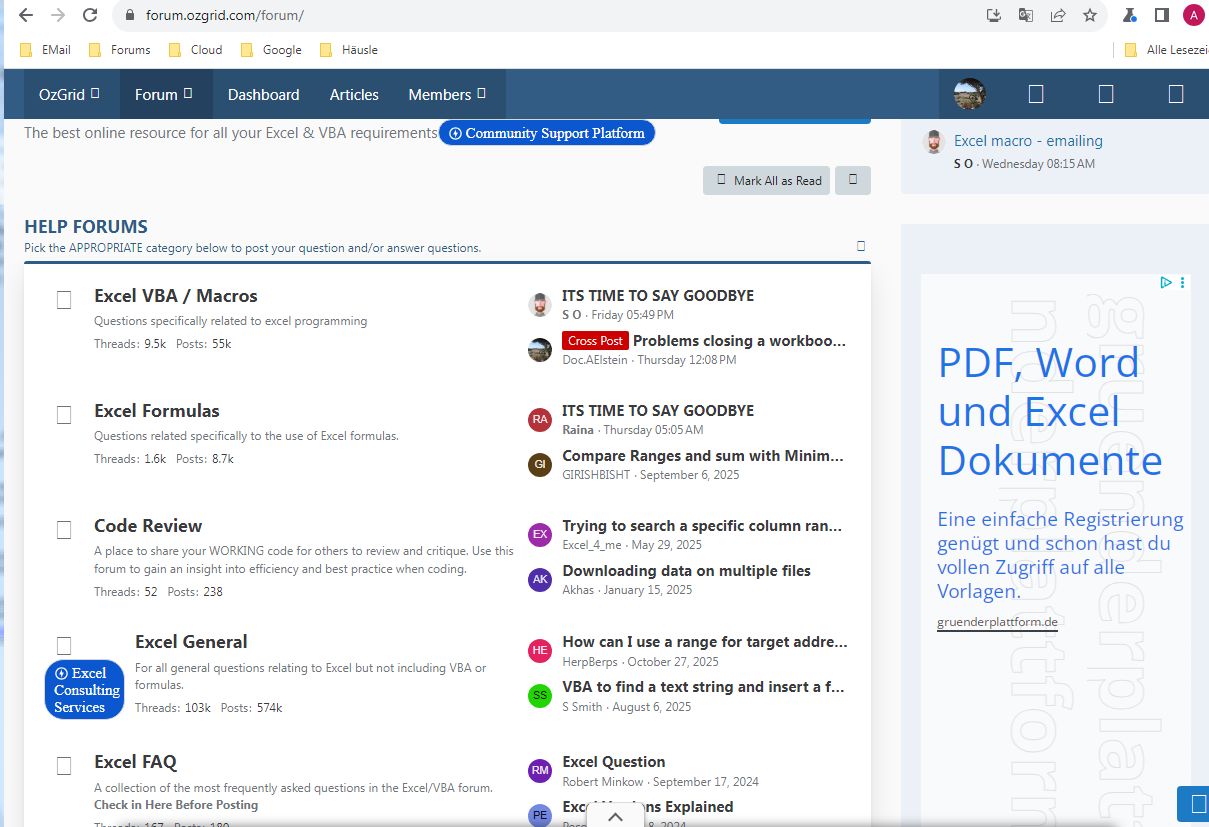The width and height of the screenshot is (1209, 827).
Task: Open the Cloud bookmark folder
Action: point(195,49)
